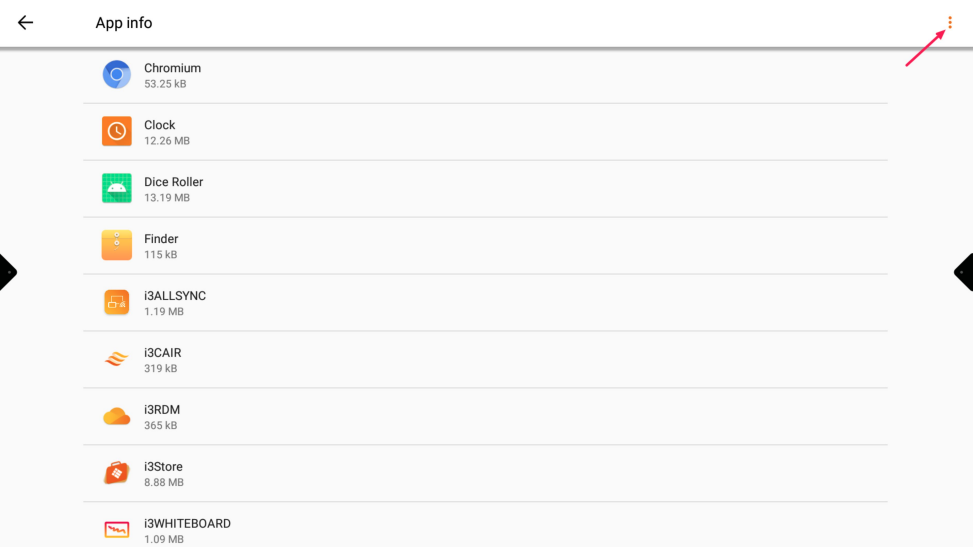Image resolution: width=974 pixels, height=549 pixels.
Task: Click the i3CAIR app icon
Action: click(117, 360)
